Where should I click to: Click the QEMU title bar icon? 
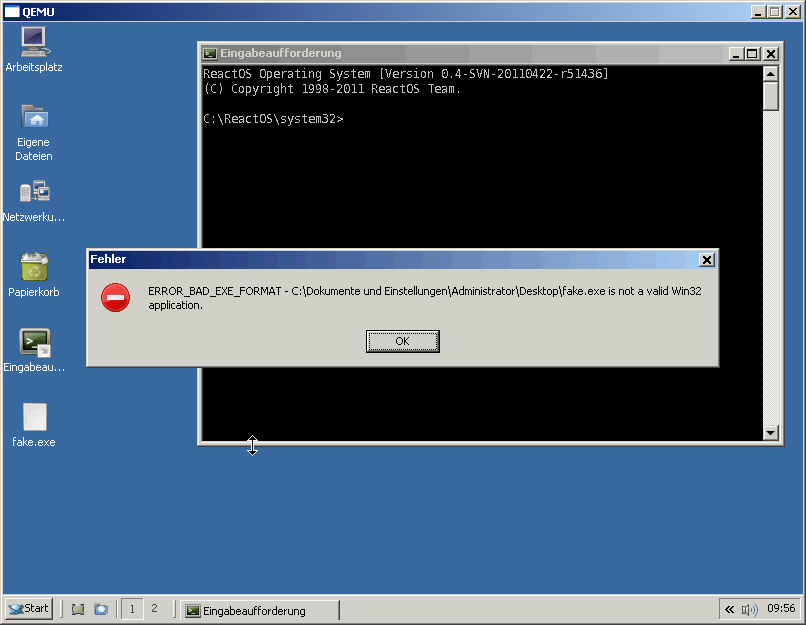click(x=12, y=12)
